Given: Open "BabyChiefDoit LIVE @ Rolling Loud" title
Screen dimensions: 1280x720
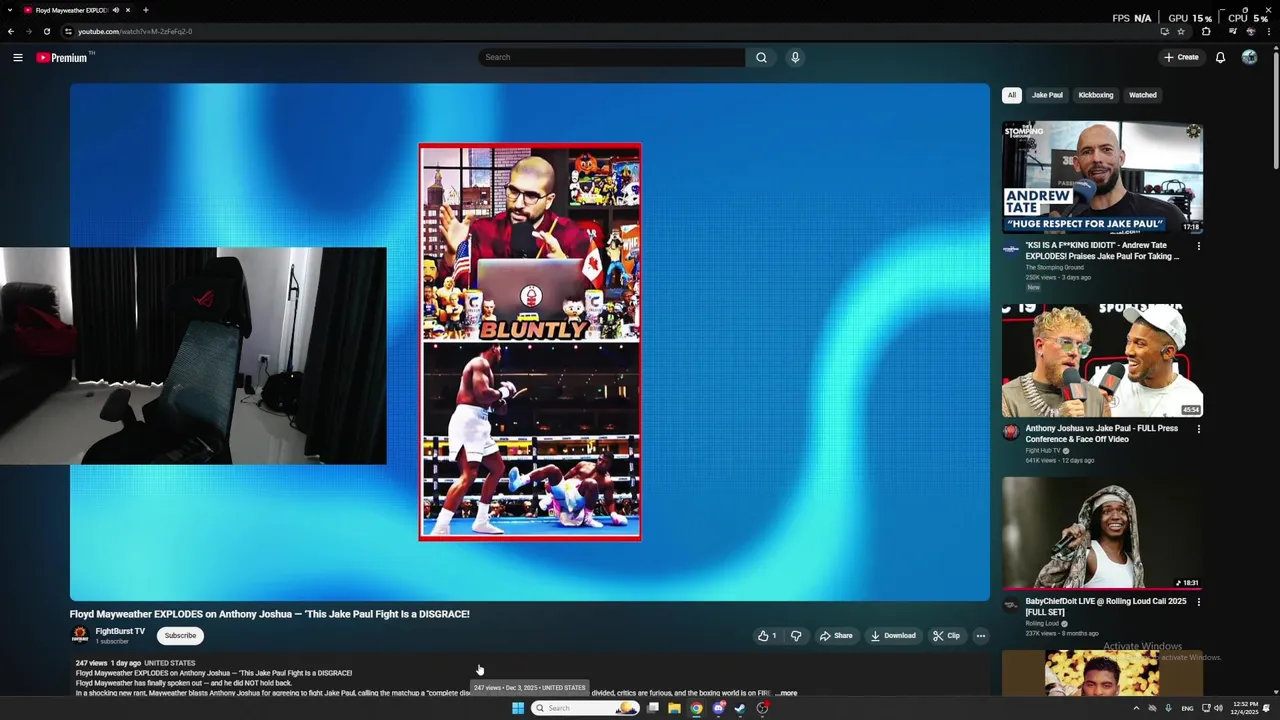Looking at the screenshot, I should (1105, 607).
